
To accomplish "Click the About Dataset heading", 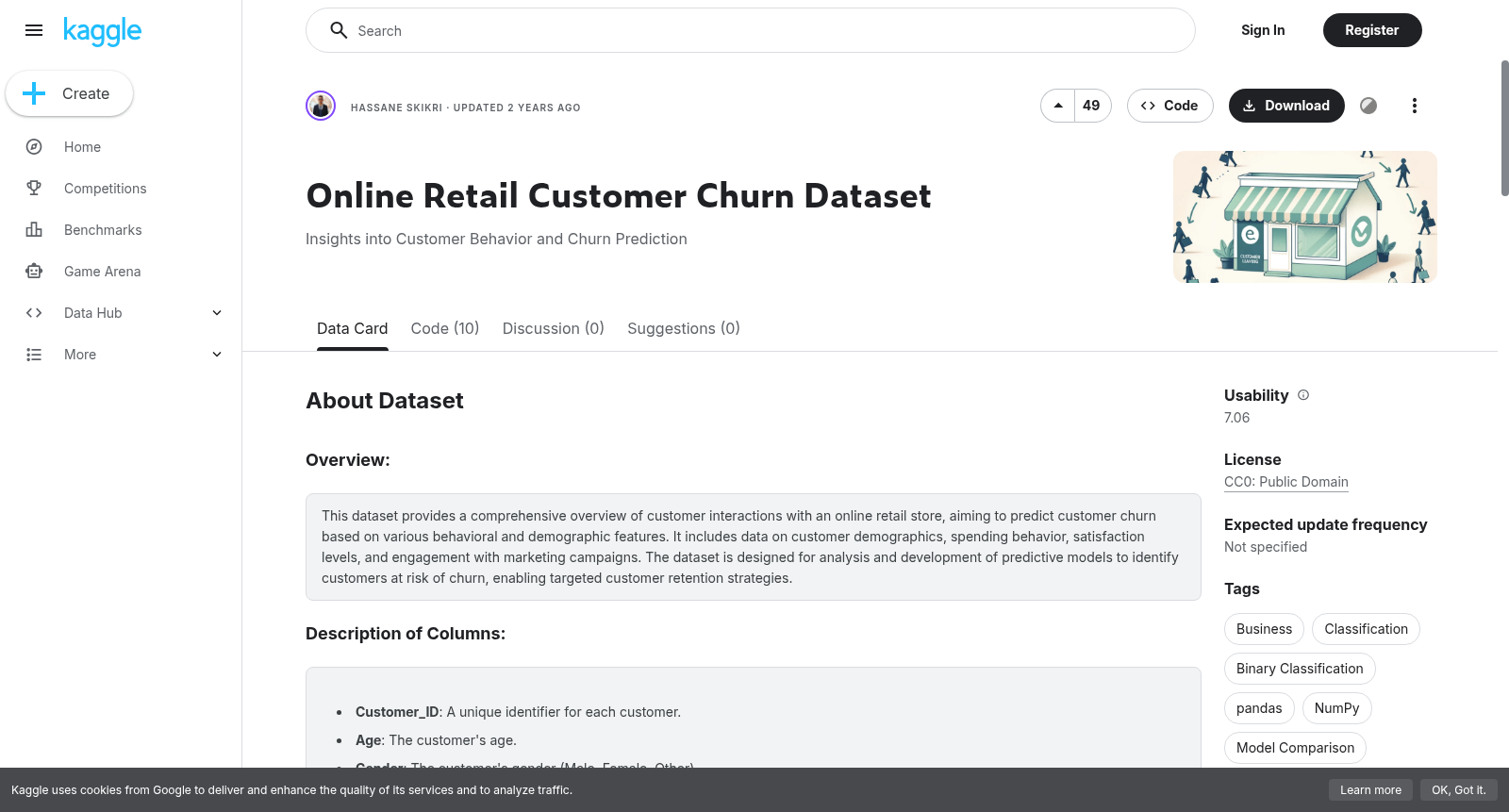I will click(x=385, y=401).
